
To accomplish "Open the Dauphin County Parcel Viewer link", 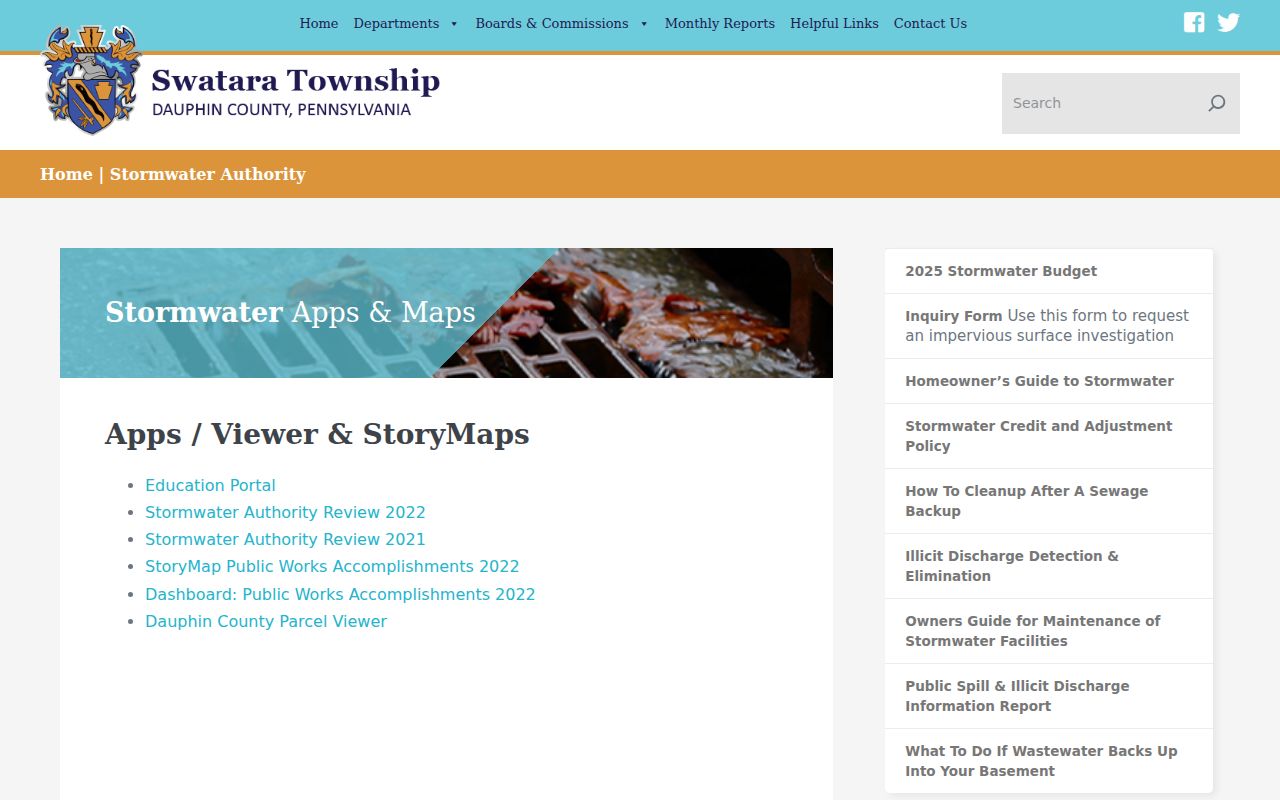I will (x=266, y=621).
